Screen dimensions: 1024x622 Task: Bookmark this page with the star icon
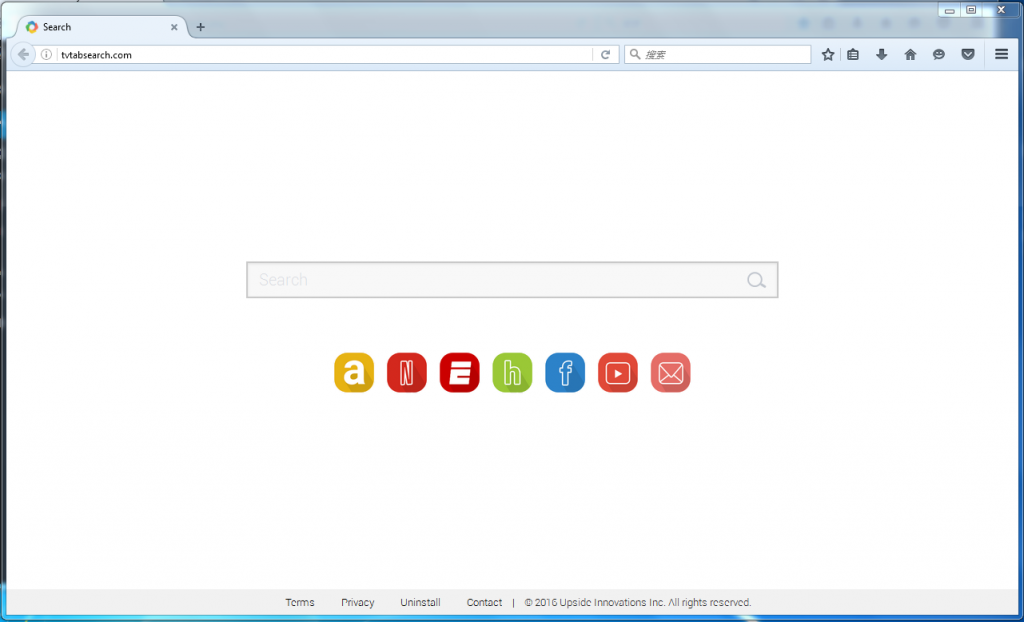(828, 55)
